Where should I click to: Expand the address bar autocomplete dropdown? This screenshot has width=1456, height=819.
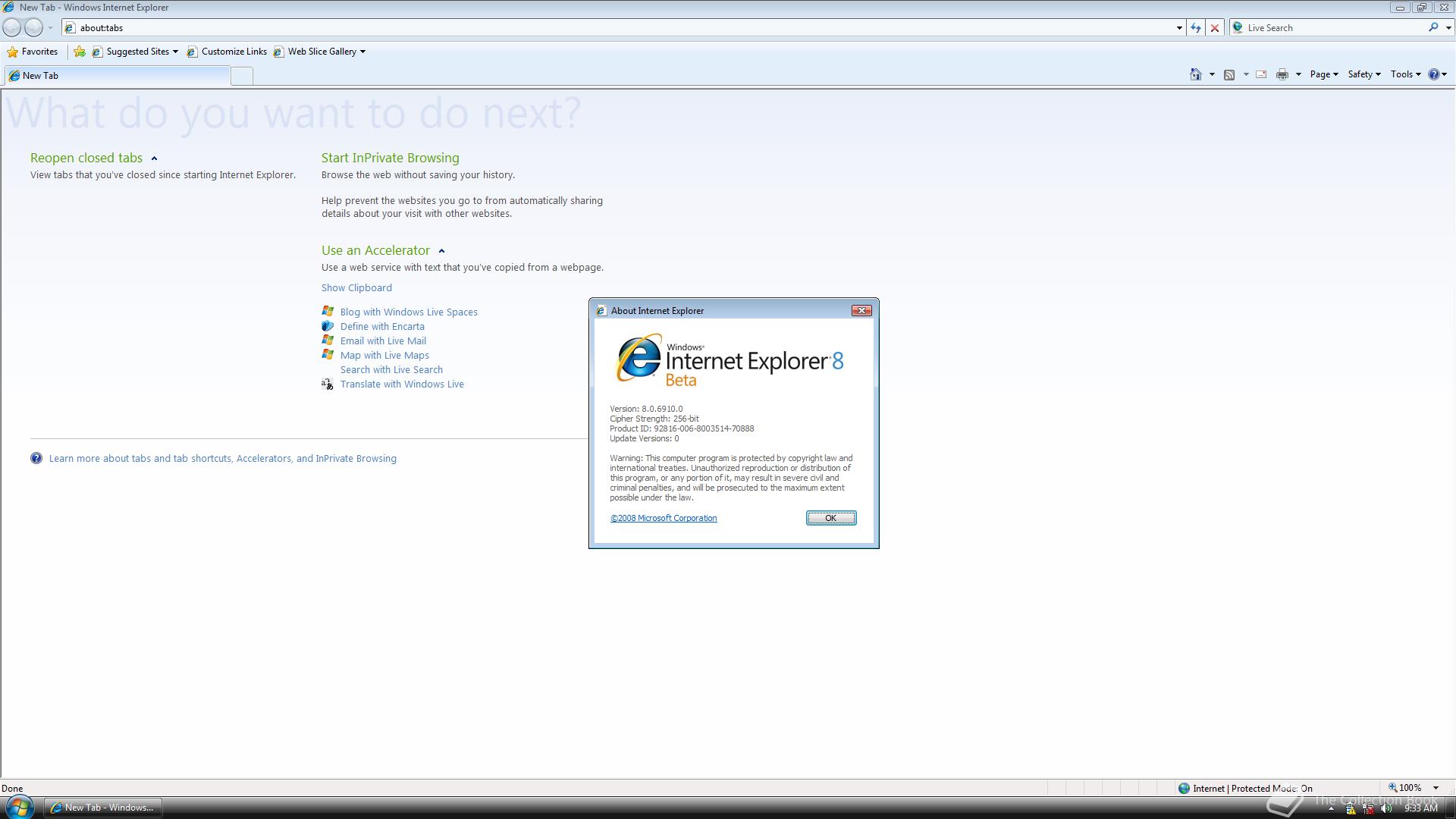[1179, 28]
